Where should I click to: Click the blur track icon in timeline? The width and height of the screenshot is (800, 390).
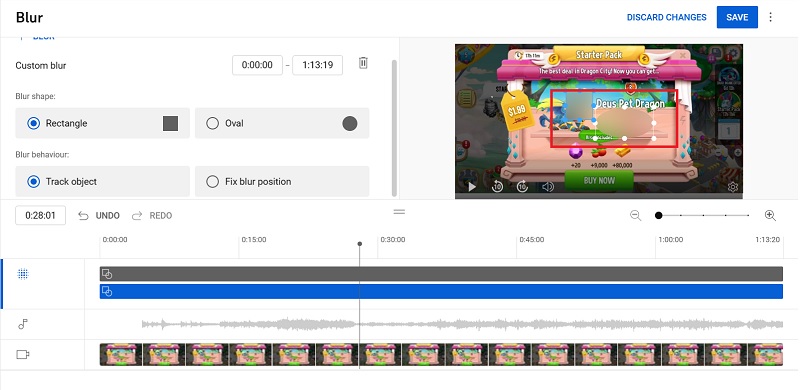[x=22, y=274]
